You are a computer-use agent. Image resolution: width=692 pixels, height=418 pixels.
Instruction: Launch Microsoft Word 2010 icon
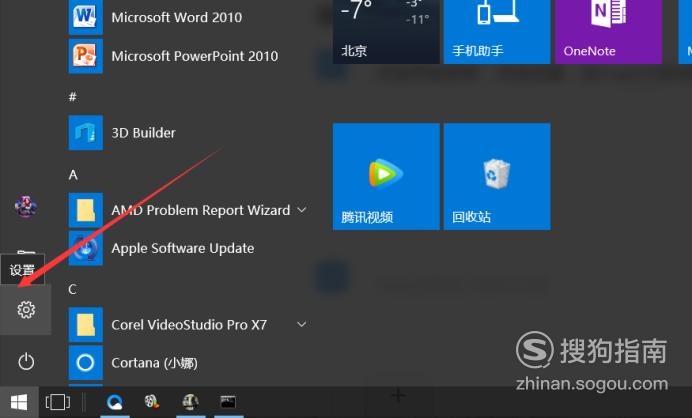(x=86, y=17)
